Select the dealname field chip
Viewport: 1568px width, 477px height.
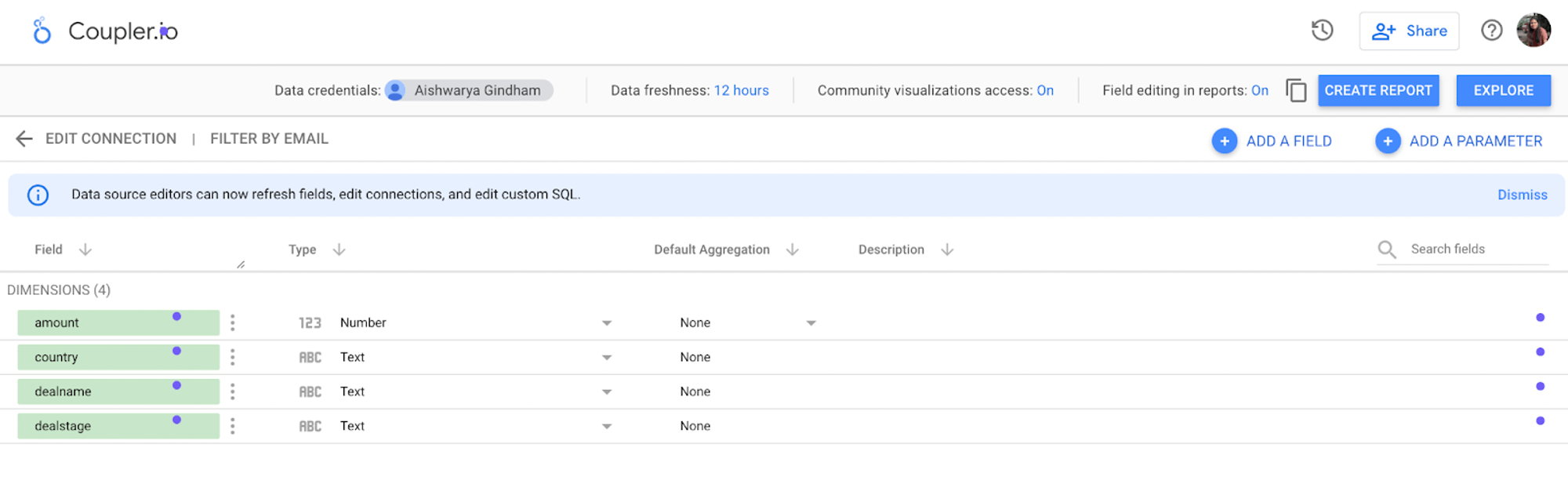118,391
